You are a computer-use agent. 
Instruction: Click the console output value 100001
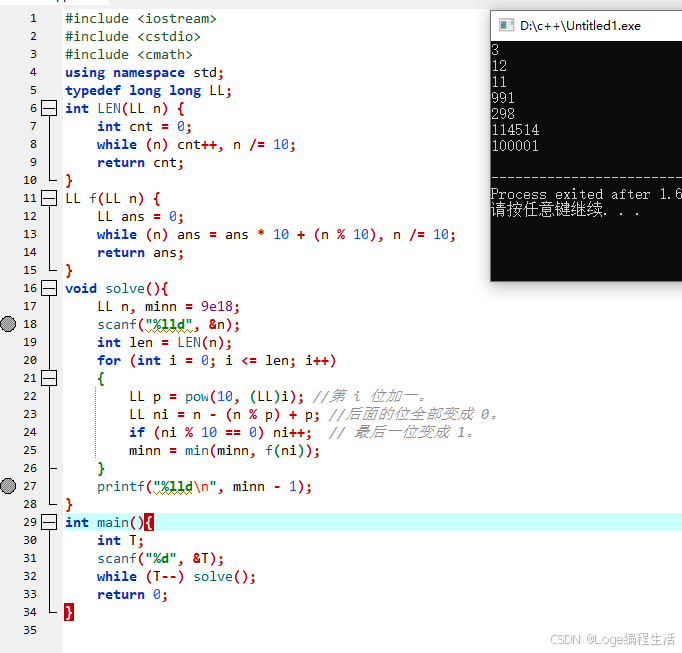(x=515, y=146)
